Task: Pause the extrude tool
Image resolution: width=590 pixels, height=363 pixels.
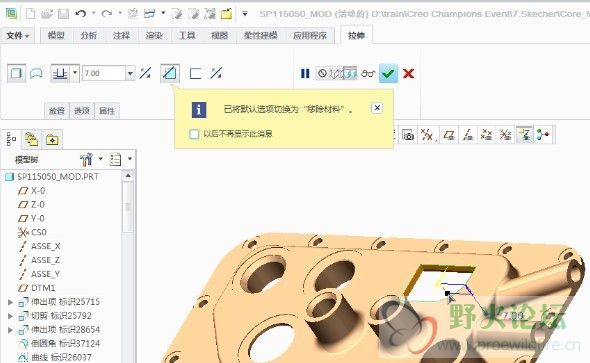Action: pos(305,73)
